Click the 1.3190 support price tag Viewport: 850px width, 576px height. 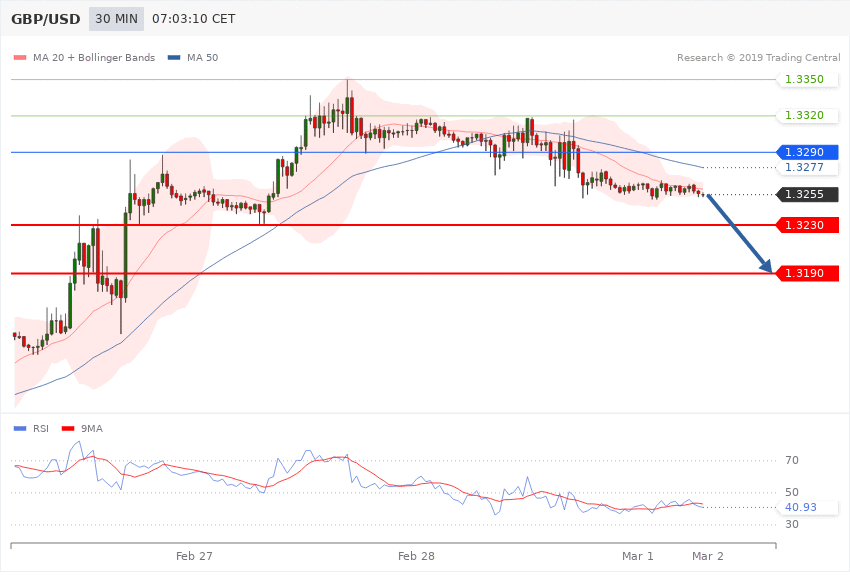(808, 273)
